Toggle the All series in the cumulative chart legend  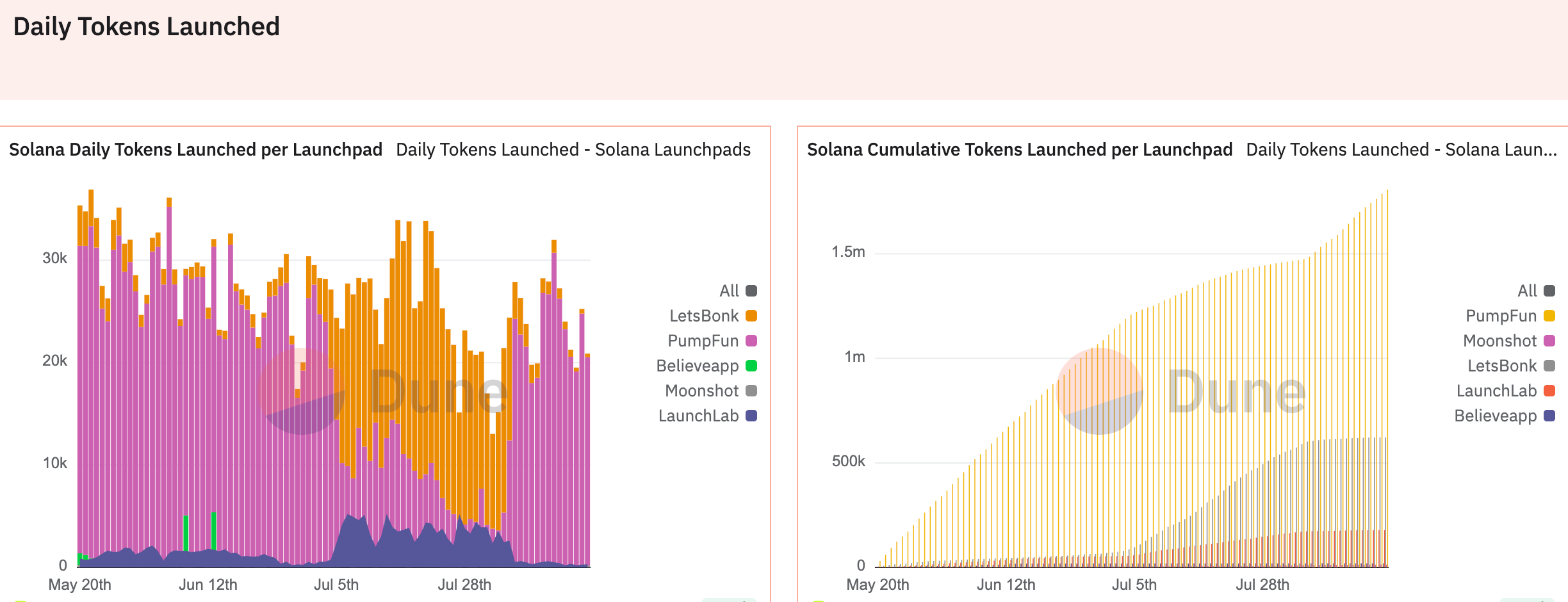click(1528, 290)
